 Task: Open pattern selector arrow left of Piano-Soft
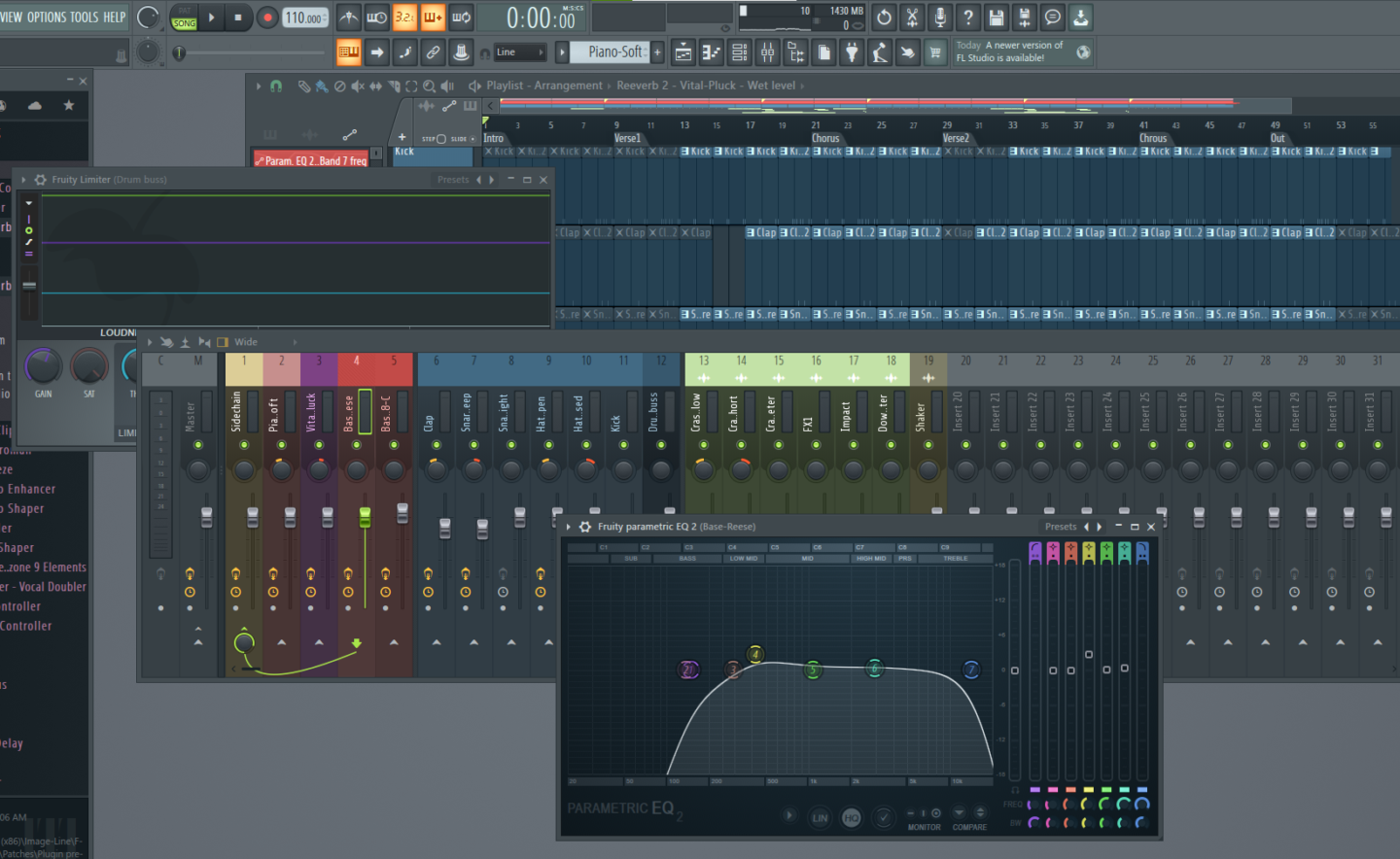[x=561, y=52]
